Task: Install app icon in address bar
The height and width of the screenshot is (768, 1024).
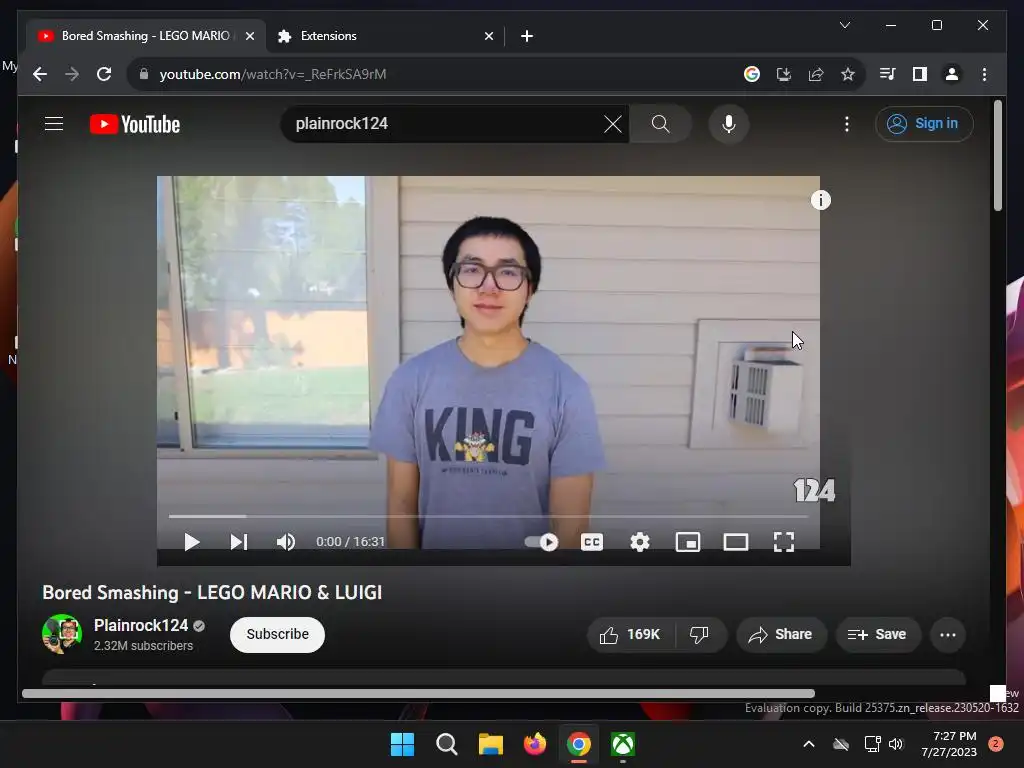Action: click(x=784, y=74)
